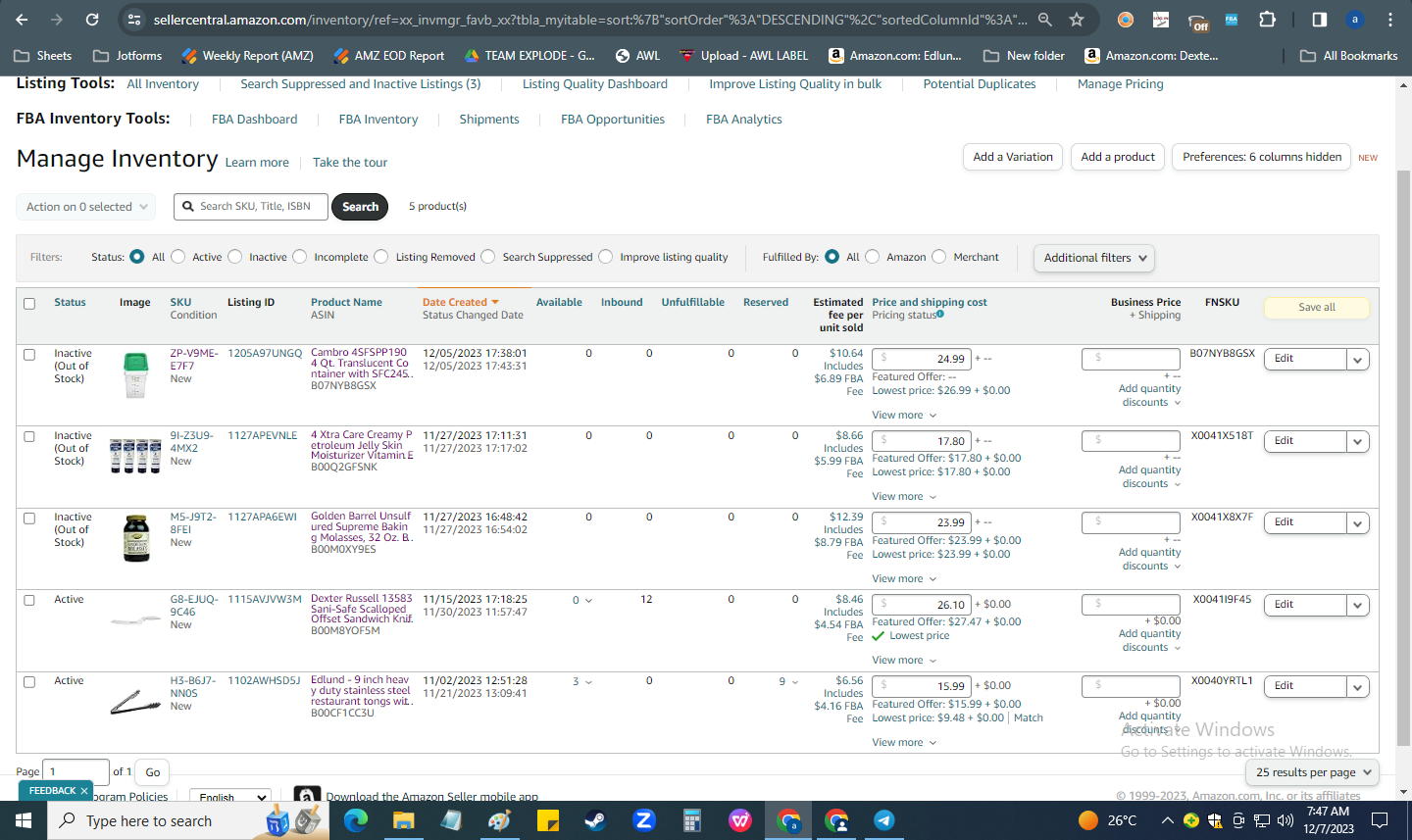Select the Golden Barrel Molasses row checkbox
1412x840 pixels.
click(29, 519)
